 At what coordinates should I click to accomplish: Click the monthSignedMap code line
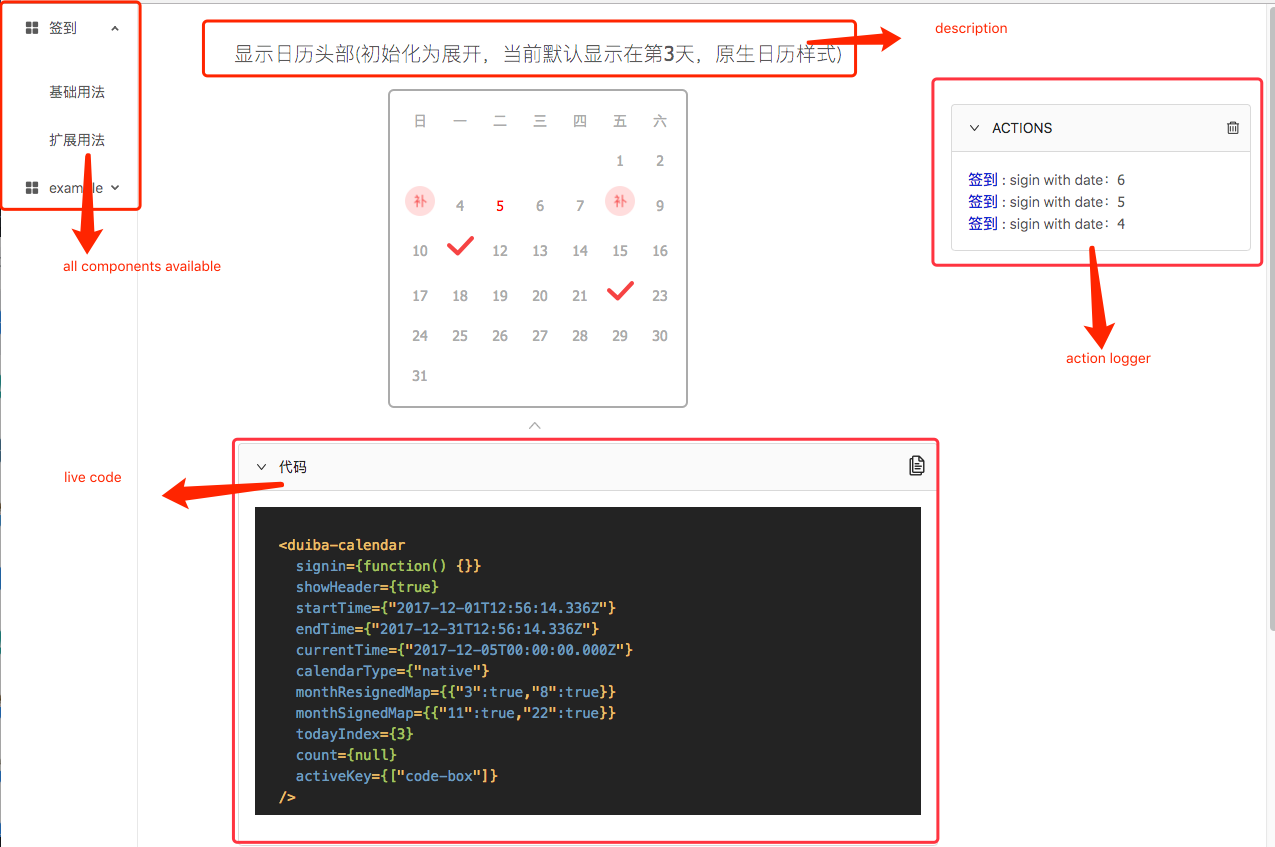455,713
